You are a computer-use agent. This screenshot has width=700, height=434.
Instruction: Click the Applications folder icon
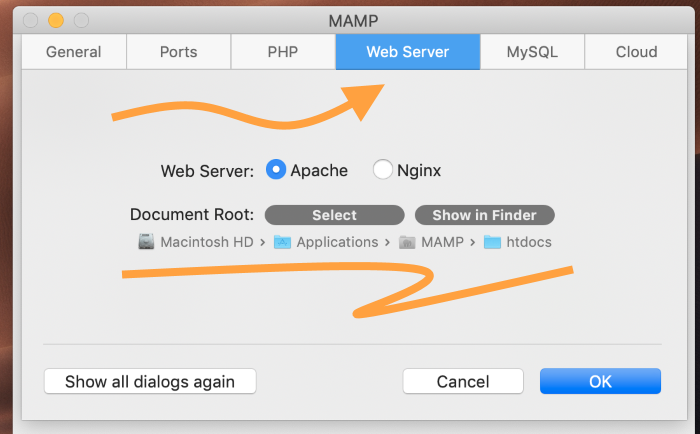pyautogui.click(x=282, y=242)
